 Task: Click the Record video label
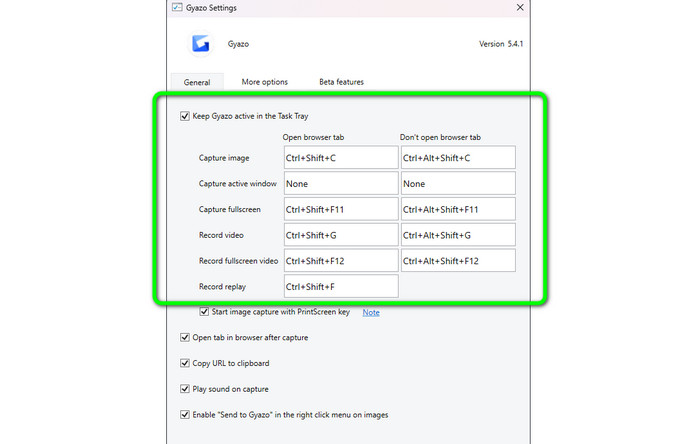[221, 235]
